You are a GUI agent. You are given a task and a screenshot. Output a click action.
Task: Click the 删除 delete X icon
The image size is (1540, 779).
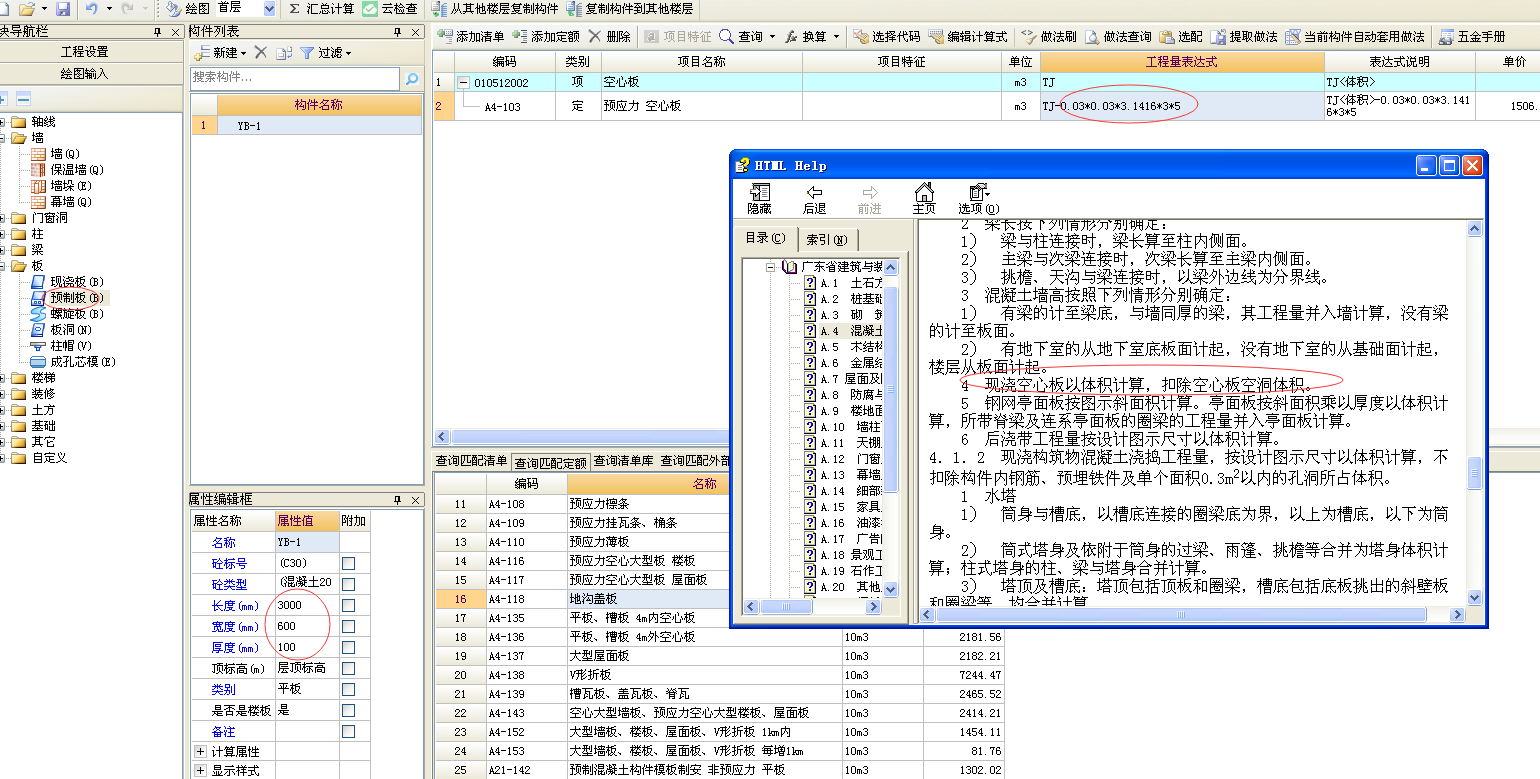point(595,36)
